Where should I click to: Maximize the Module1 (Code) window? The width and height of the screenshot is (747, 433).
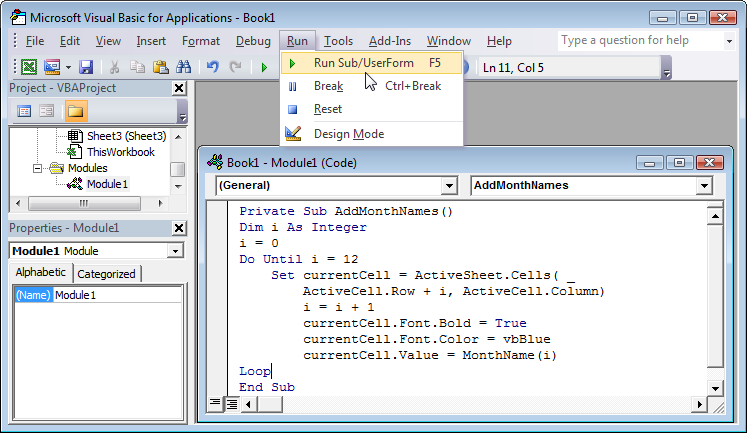point(679,163)
